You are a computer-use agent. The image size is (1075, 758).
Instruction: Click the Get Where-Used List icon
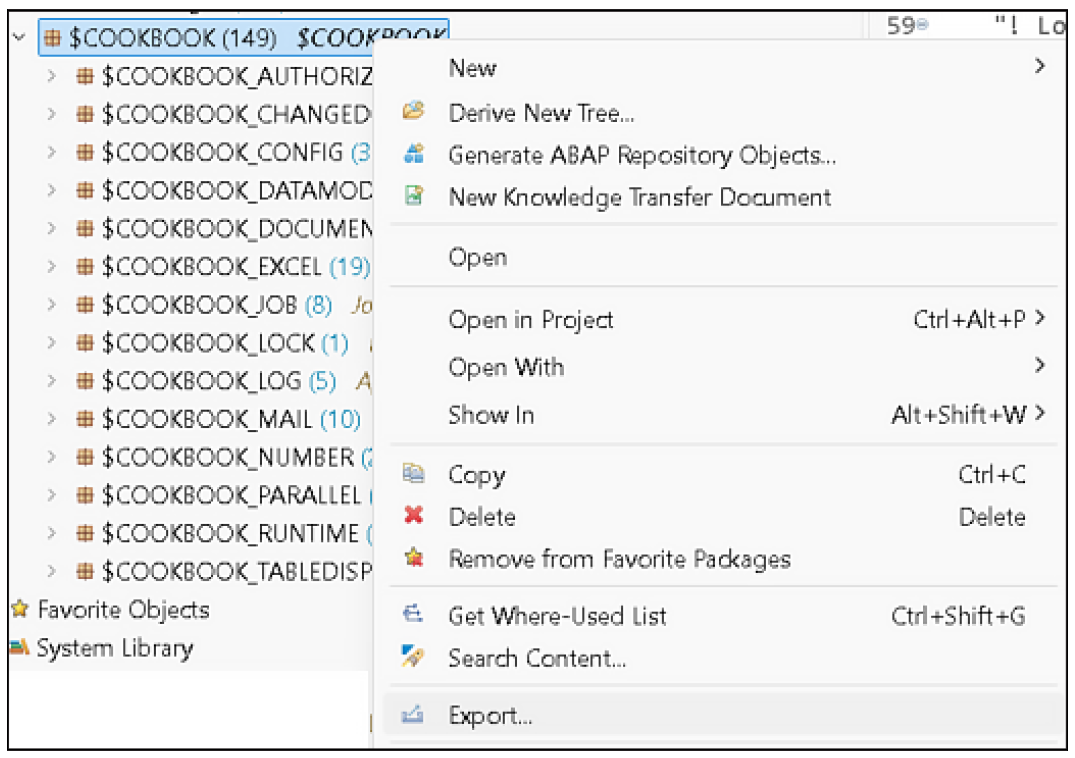pyautogui.click(x=413, y=614)
